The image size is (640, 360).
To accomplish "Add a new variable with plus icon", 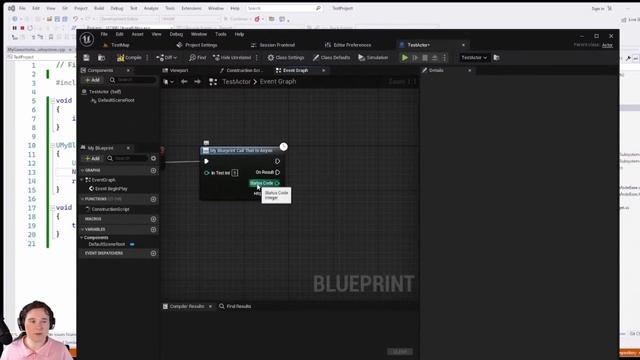I will tap(153, 230).
